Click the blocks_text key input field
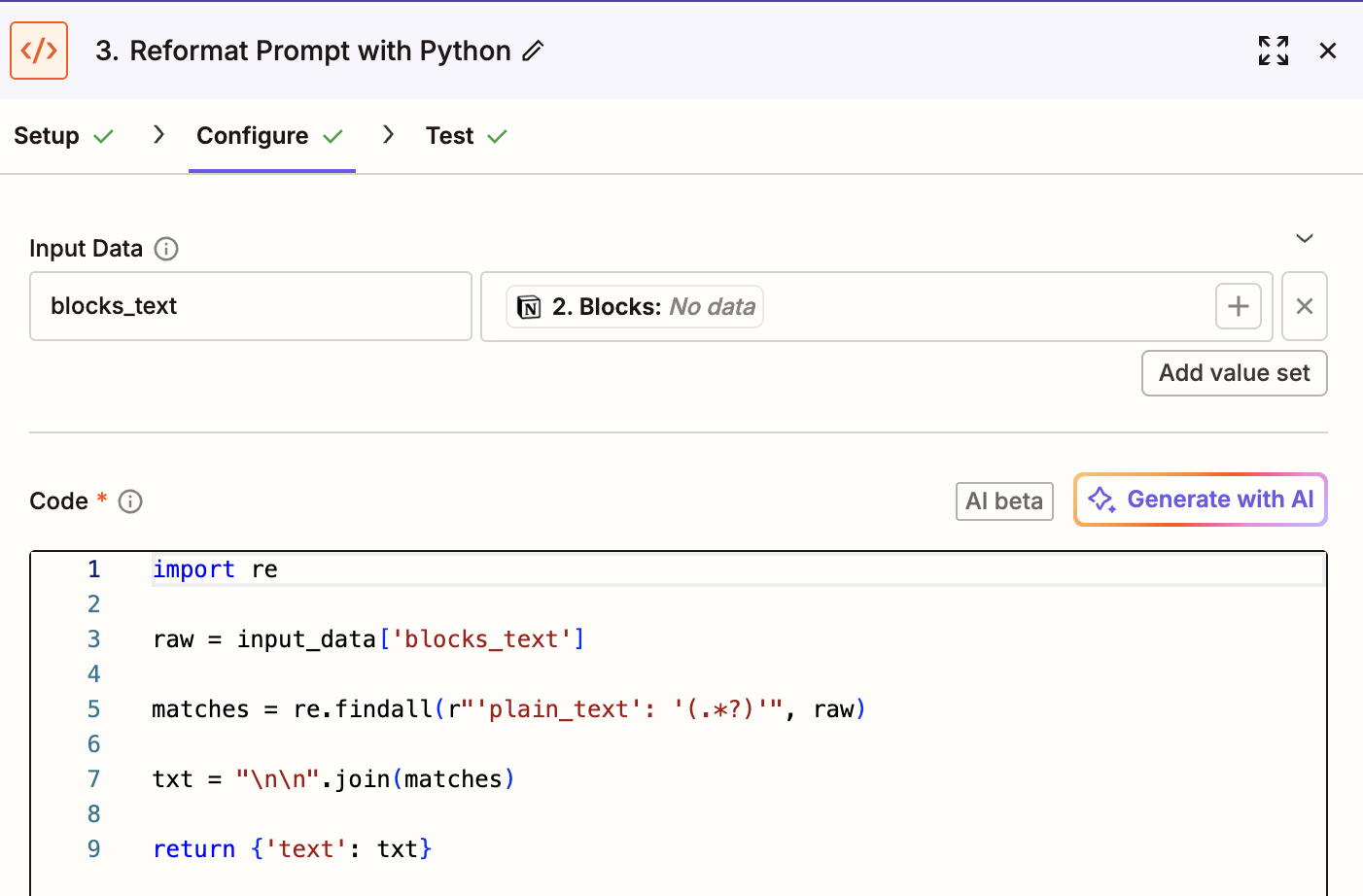Viewport: 1363px width, 896px height. [250, 307]
